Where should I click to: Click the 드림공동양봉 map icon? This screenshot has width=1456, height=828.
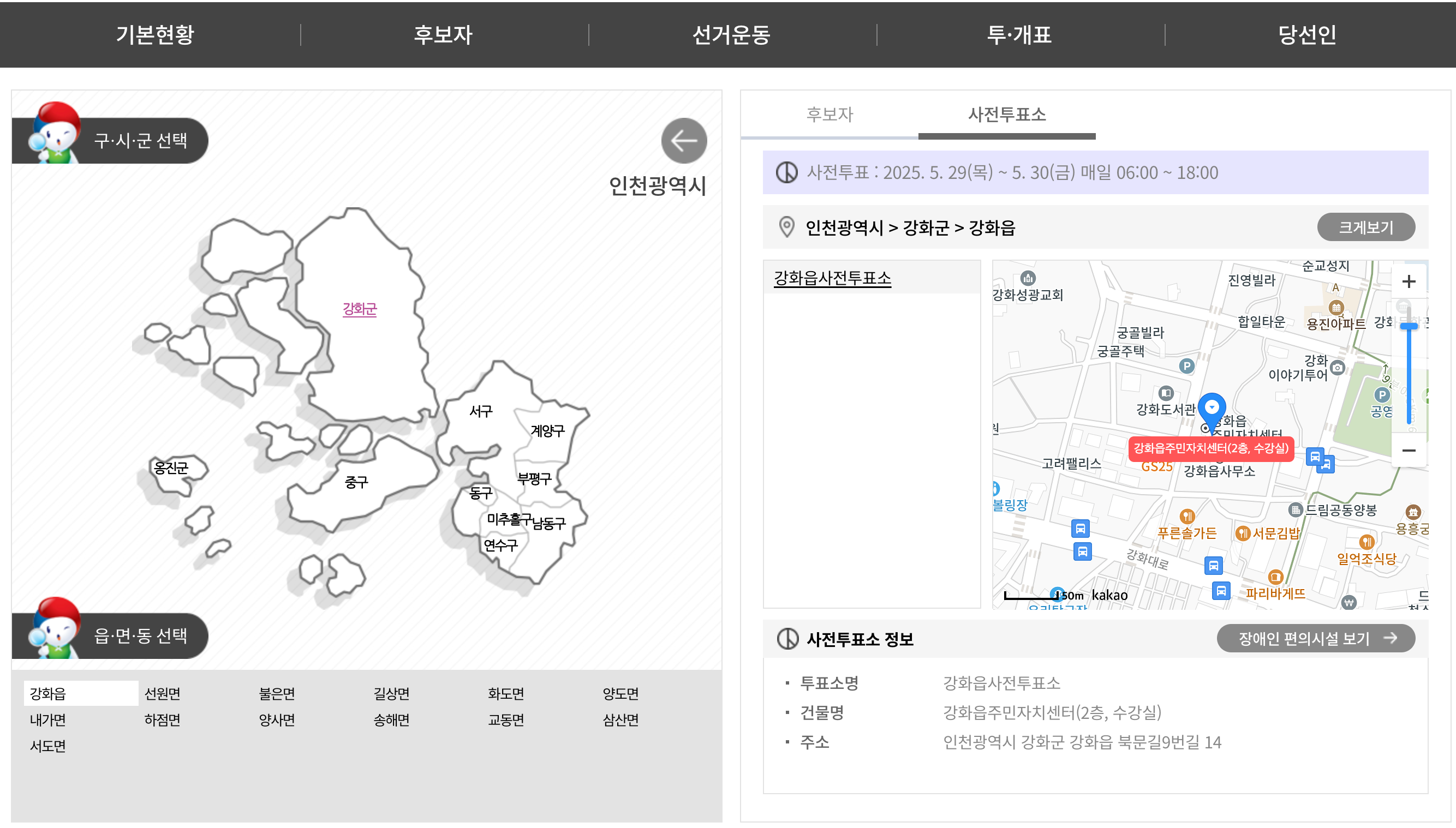pyautogui.click(x=1296, y=509)
